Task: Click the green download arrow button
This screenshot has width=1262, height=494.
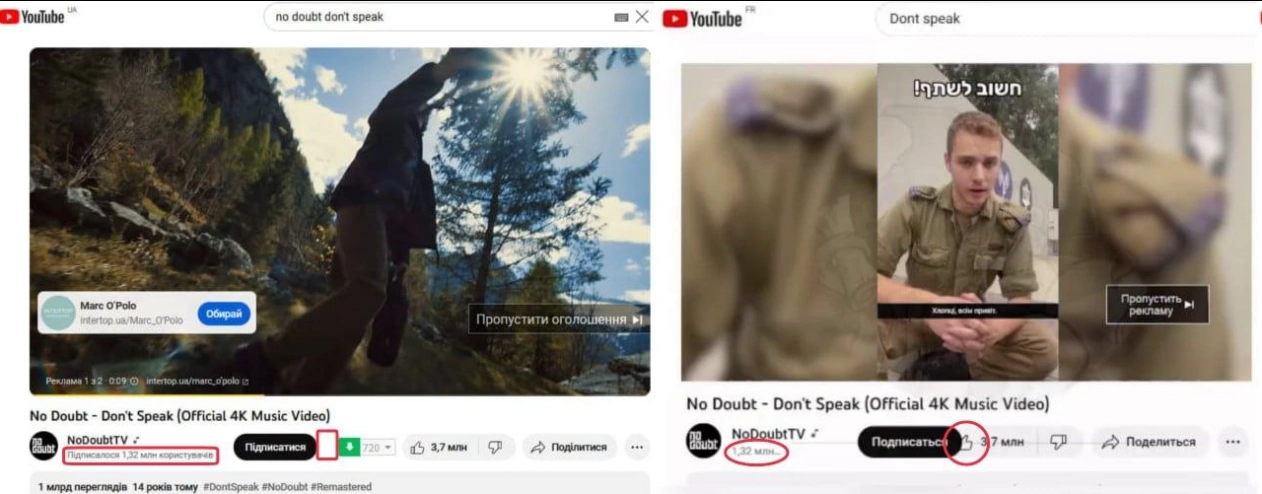Action: click(x=349, y=447)
